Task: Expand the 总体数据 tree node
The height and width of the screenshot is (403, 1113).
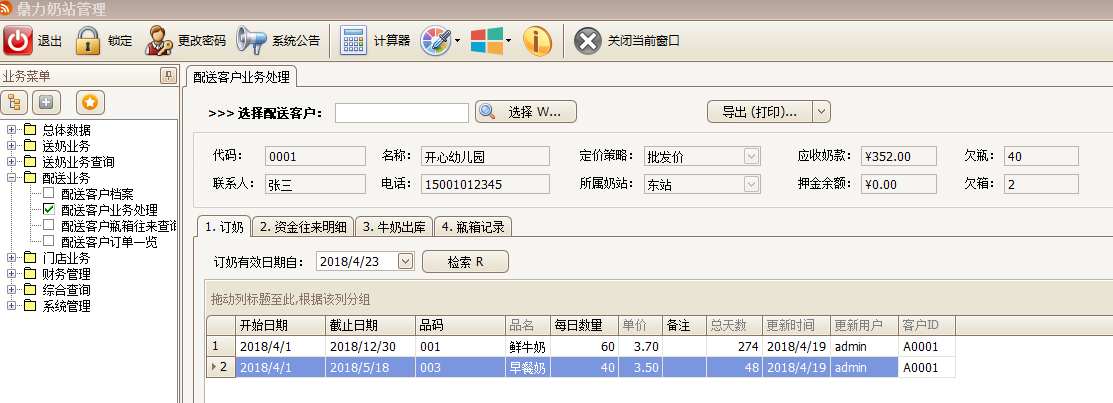Action: [11, 130]
